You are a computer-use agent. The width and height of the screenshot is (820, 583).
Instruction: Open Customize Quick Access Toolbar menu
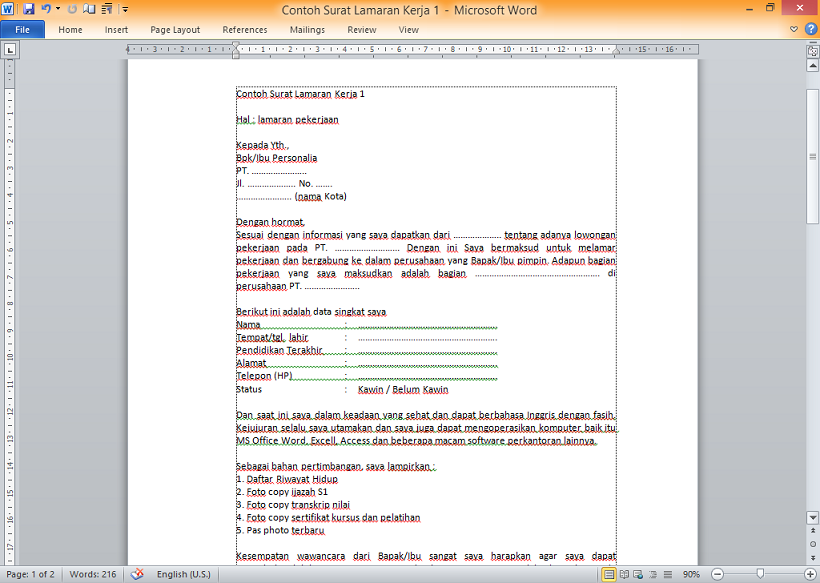124,9
